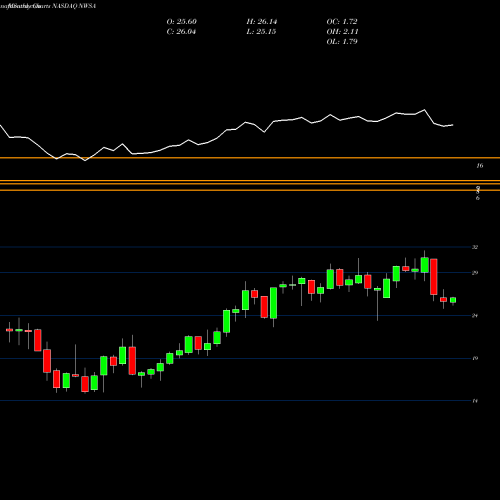Click the price axis label '29'
The height and width of the screenshot is (500, 500).
(x=475, y=273)
